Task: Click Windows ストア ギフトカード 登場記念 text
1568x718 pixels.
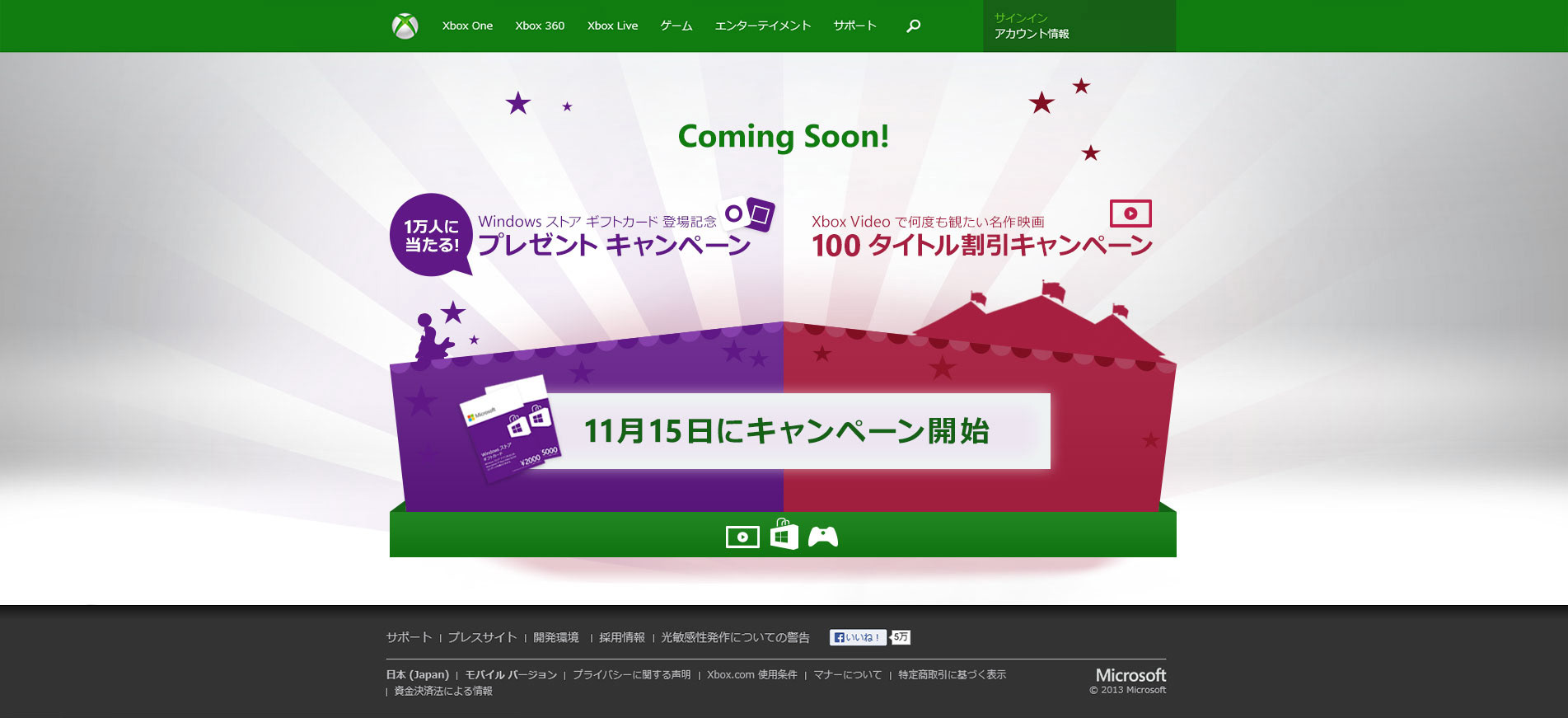Action: 597,222
